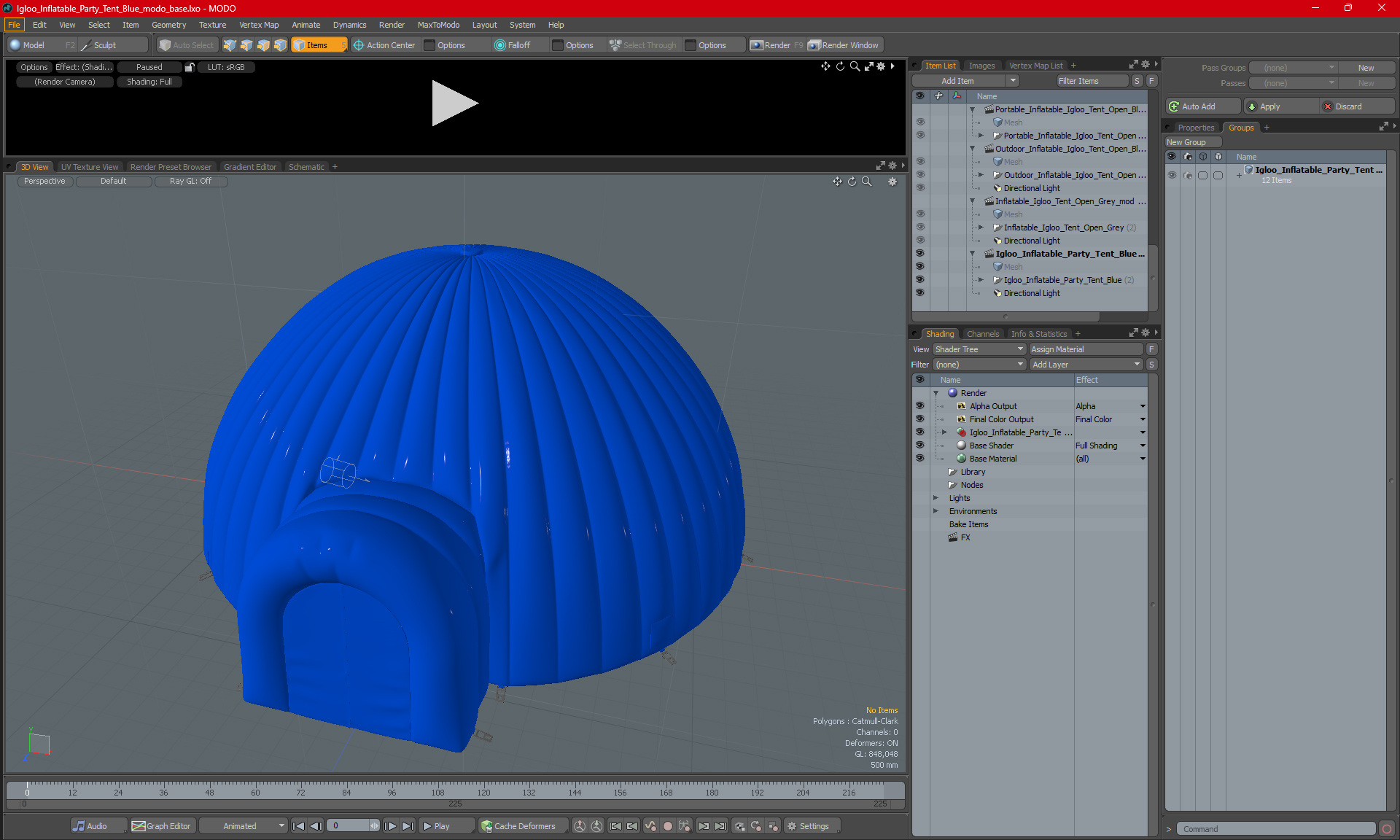Screen dimensions: 1400x840
Task: Go to last frame
Action: pos(408,826)
